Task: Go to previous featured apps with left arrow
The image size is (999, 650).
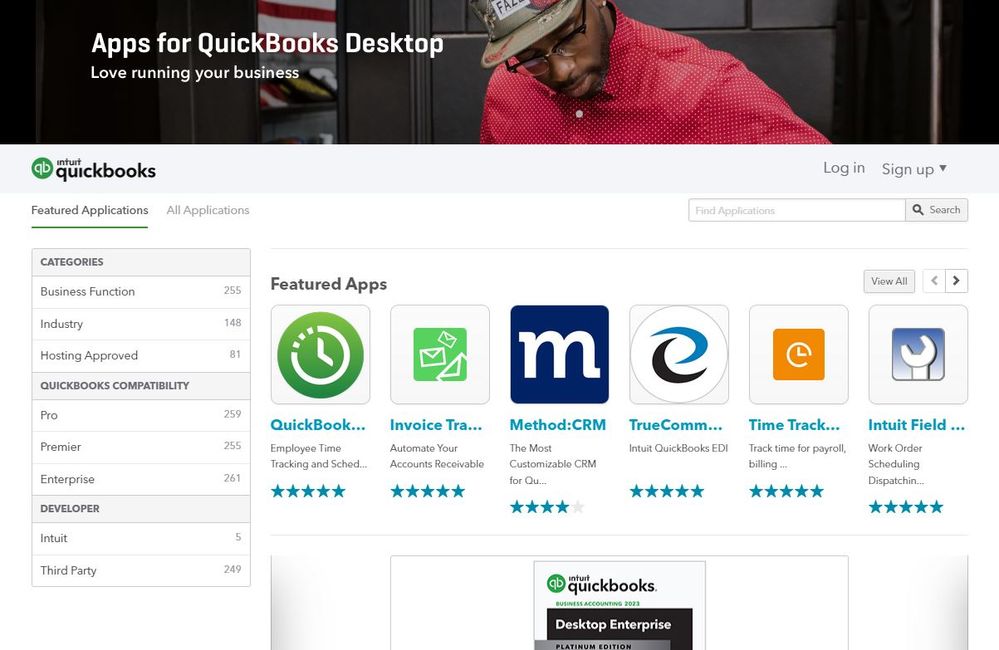Action: [934, 280]
